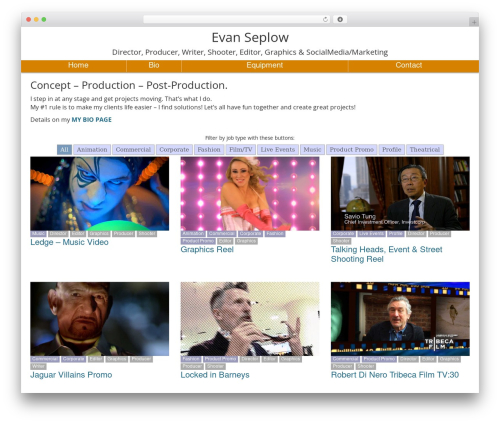Viewport: 500px width, 423px height.
Task: Filter projects by Animation
Action: [x=92, y=150]
